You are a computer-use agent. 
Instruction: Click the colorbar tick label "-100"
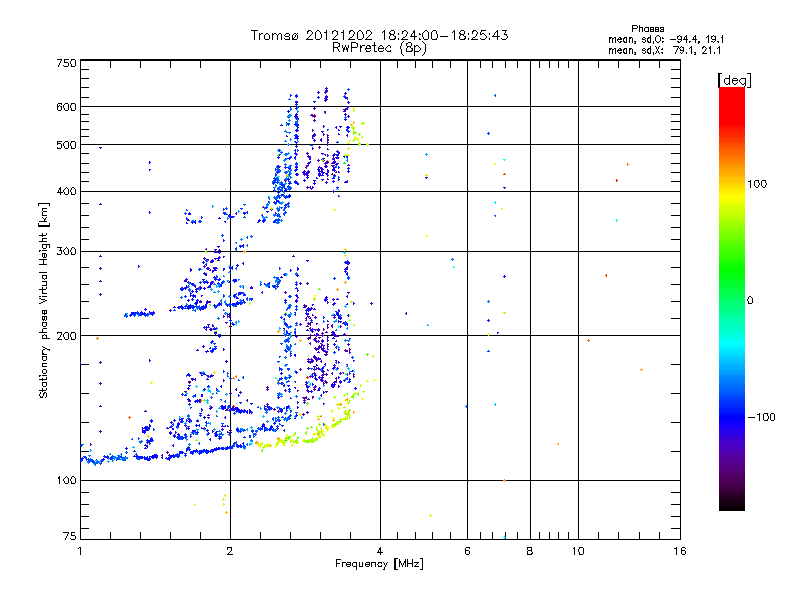click(761, 417)
